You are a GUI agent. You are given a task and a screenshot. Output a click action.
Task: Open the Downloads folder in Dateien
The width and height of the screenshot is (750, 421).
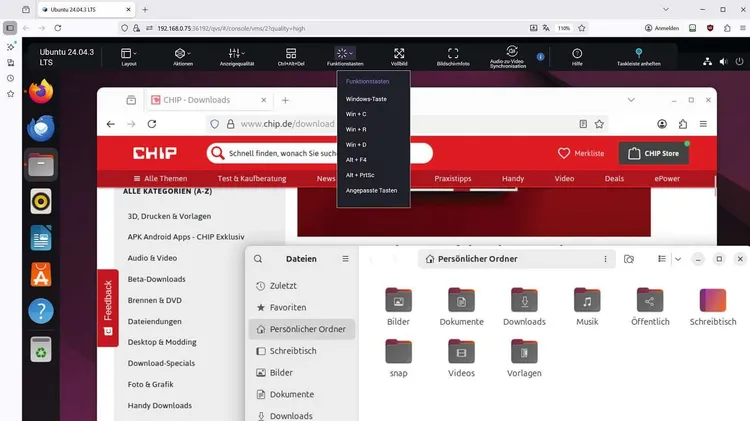tap(524, 306)
